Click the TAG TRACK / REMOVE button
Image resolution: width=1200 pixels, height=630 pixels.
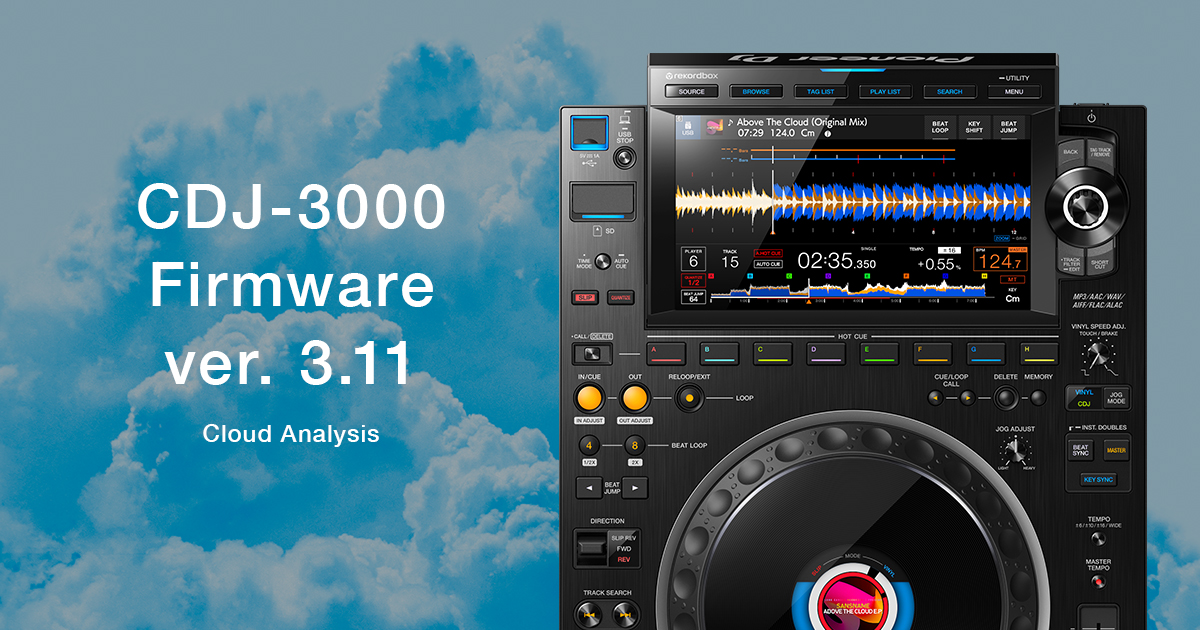tap(1099, 153)
